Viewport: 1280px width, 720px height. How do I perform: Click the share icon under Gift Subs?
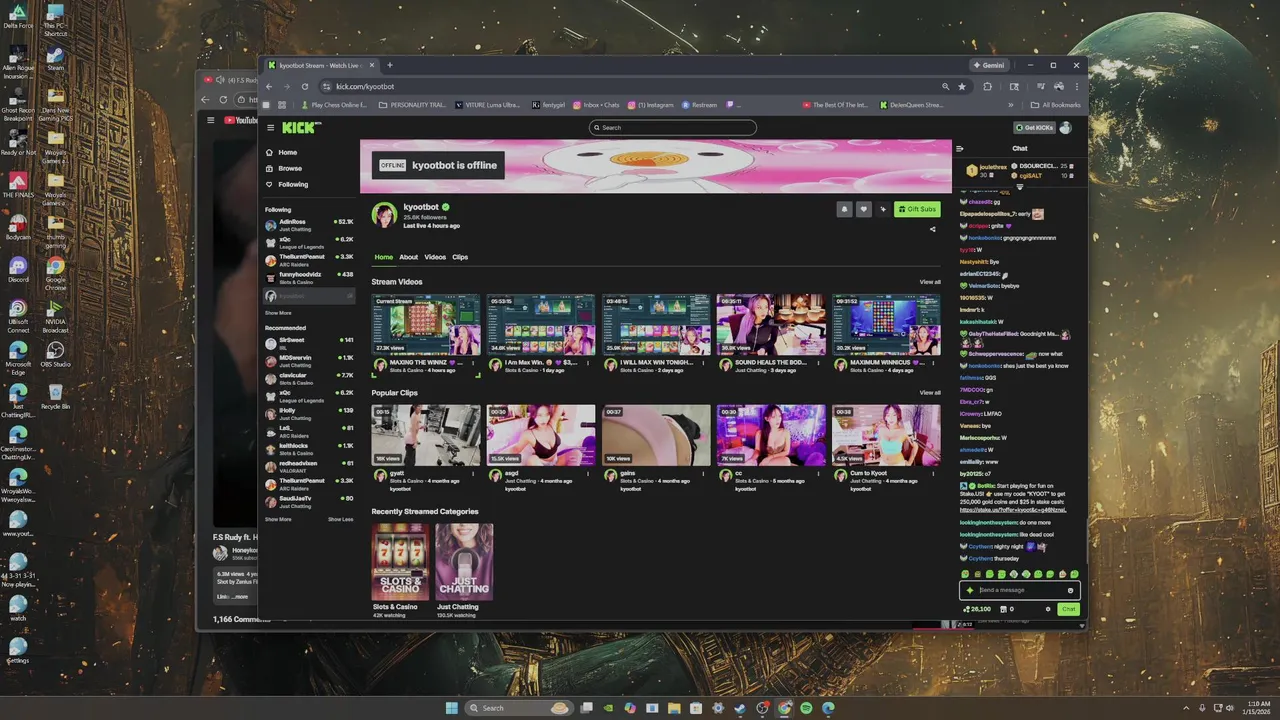933,229
